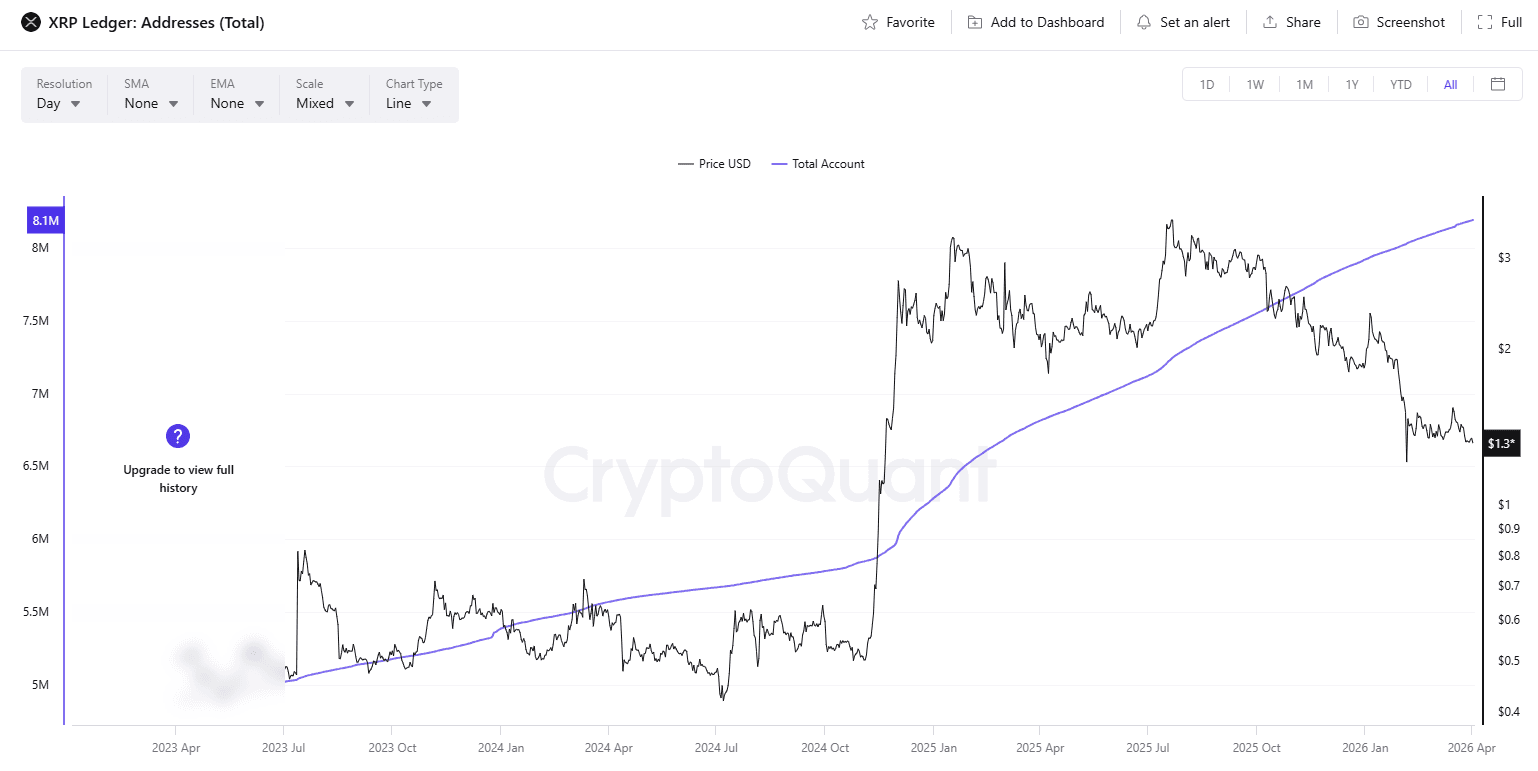Expand the Resolution Day dropdown

pos(59,103)
